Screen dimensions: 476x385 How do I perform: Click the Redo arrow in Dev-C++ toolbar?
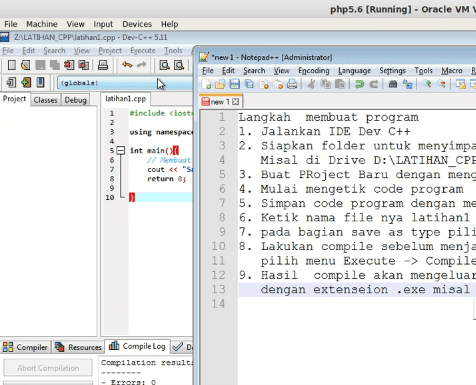[x=142, y=65]
